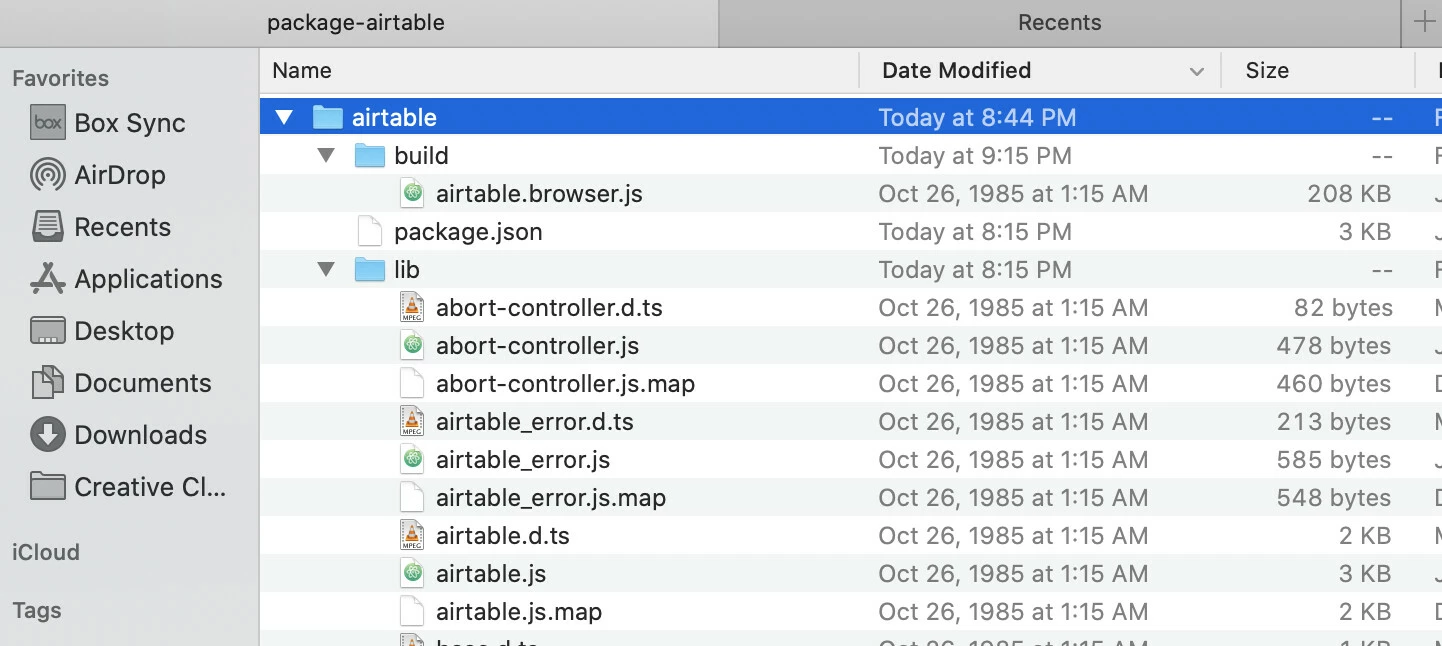The image size is (1442, 646).
Task: Select the abort-controller.d.ts file name
Action: 549,308
